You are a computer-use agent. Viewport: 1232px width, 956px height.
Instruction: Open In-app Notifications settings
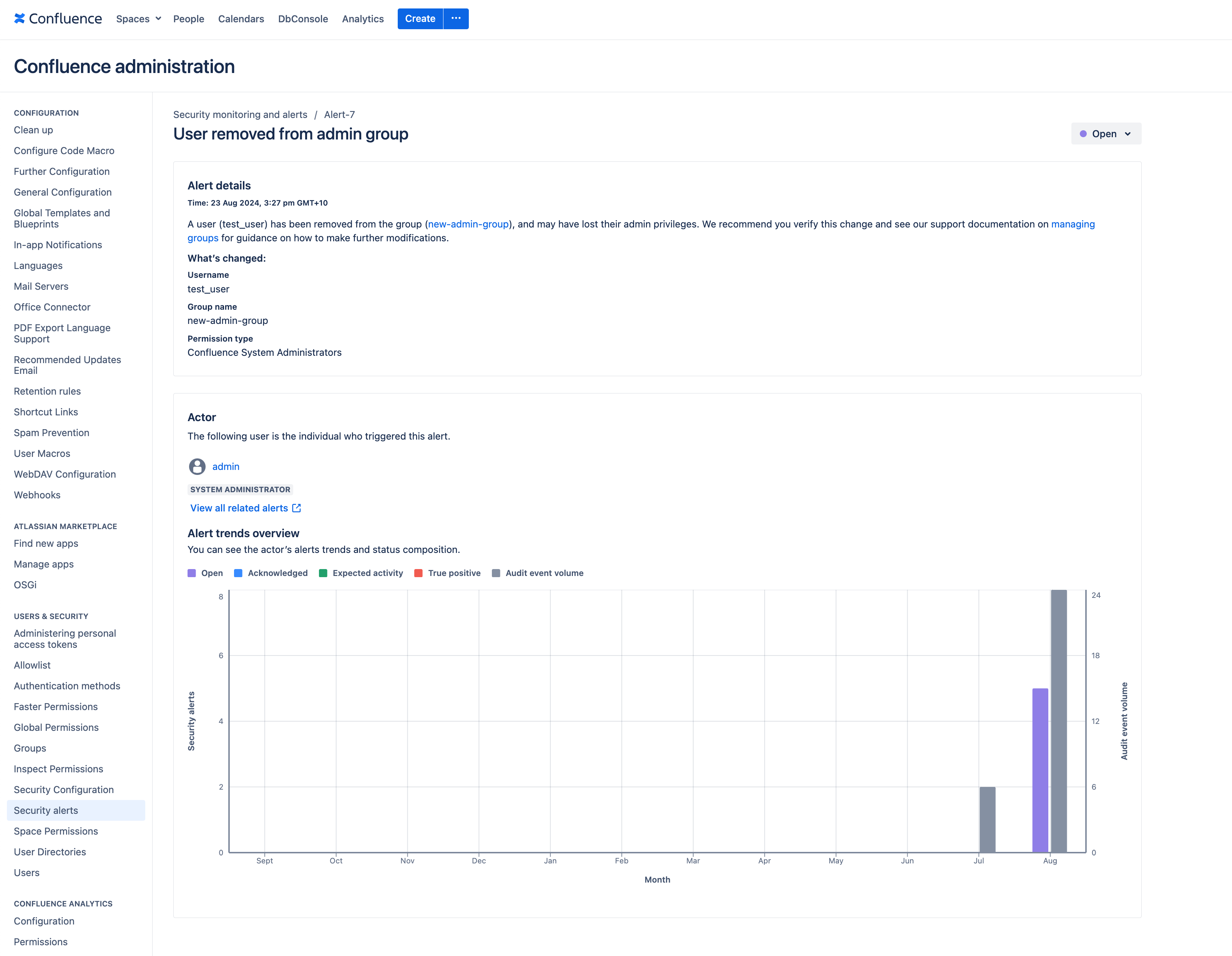58,245
